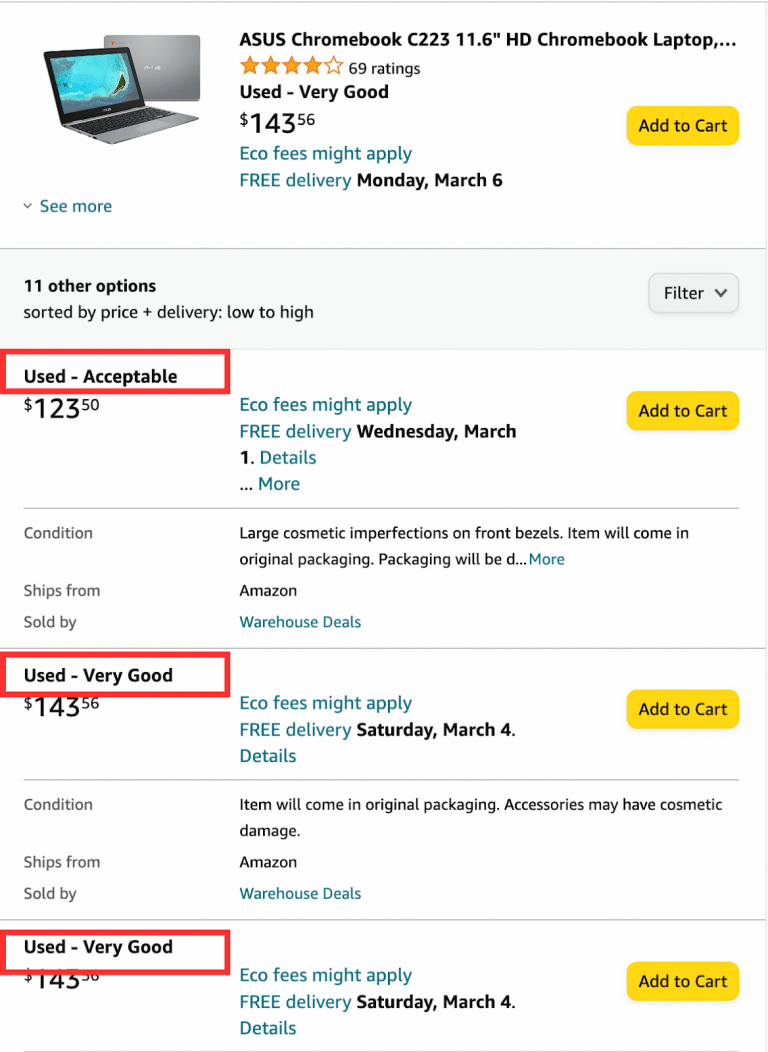Open the second Warehouse Deals seller link
The width and height of the screenshot is (768, 1052).
coord(300,893)
